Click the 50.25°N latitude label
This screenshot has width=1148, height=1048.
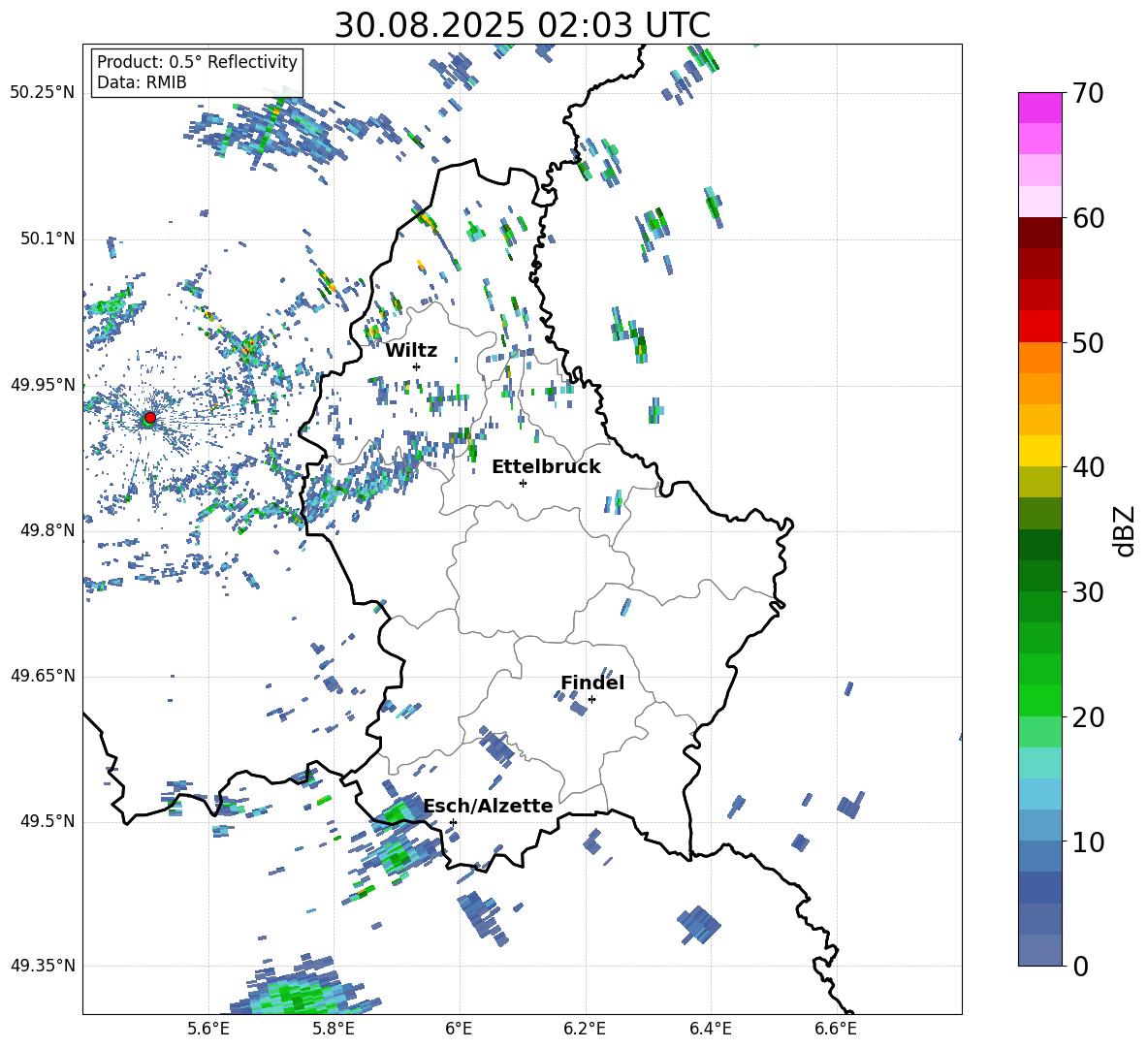[x=43, y=93]
